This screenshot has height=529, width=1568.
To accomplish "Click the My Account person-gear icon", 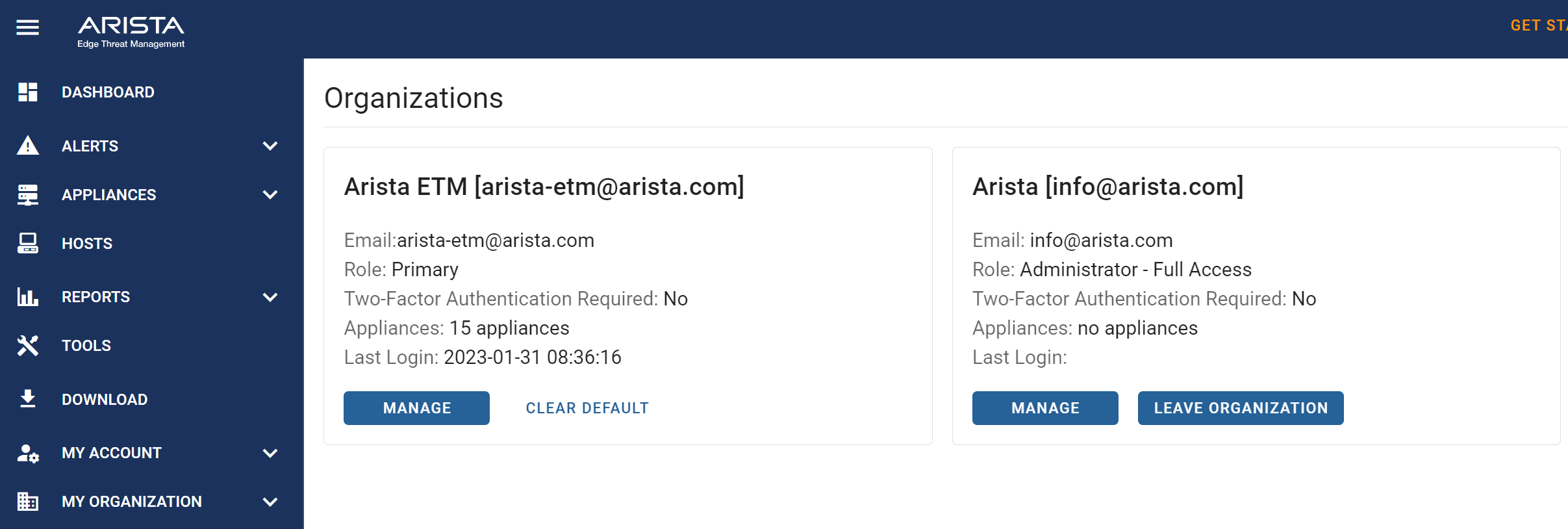I will click(28, 453).
